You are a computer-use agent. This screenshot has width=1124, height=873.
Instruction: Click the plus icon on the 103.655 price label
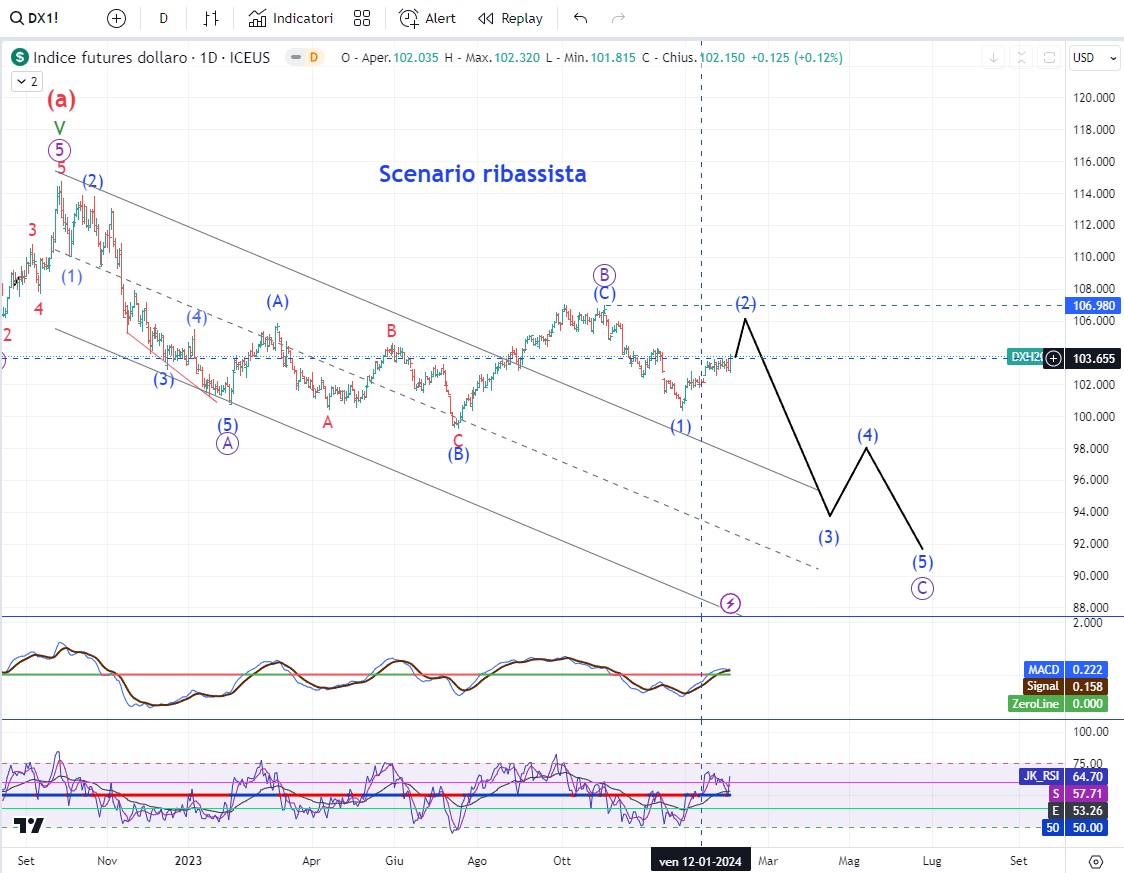click(x=1054, y=358)
